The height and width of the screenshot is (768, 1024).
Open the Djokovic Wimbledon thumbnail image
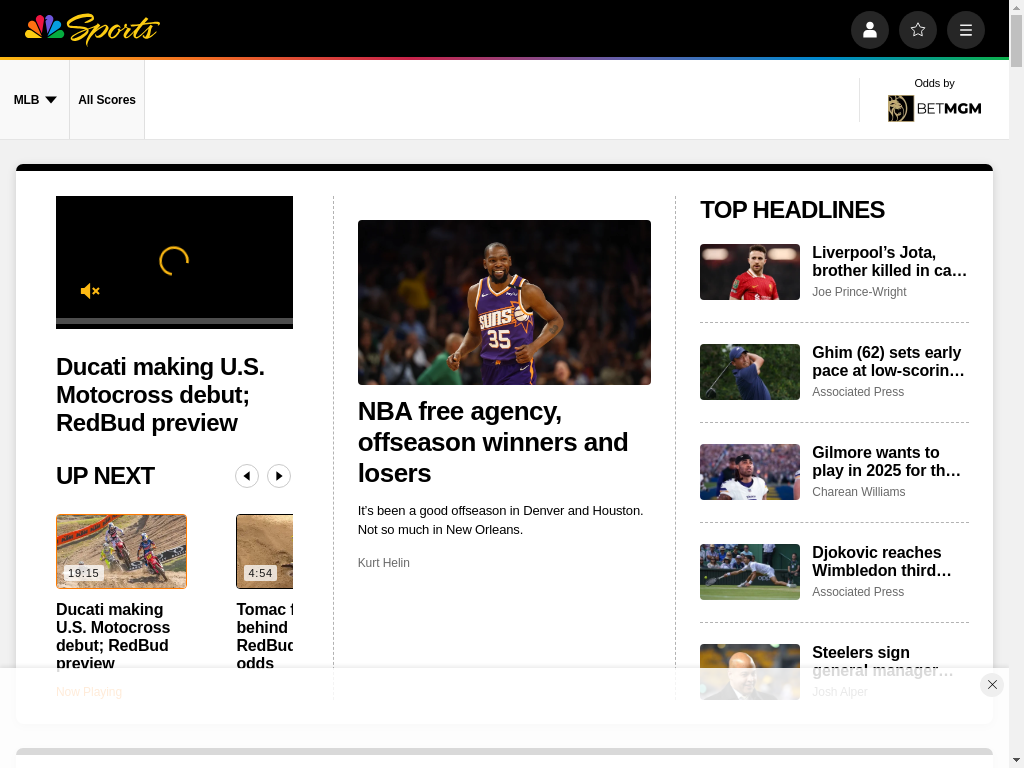coord(750,571)
